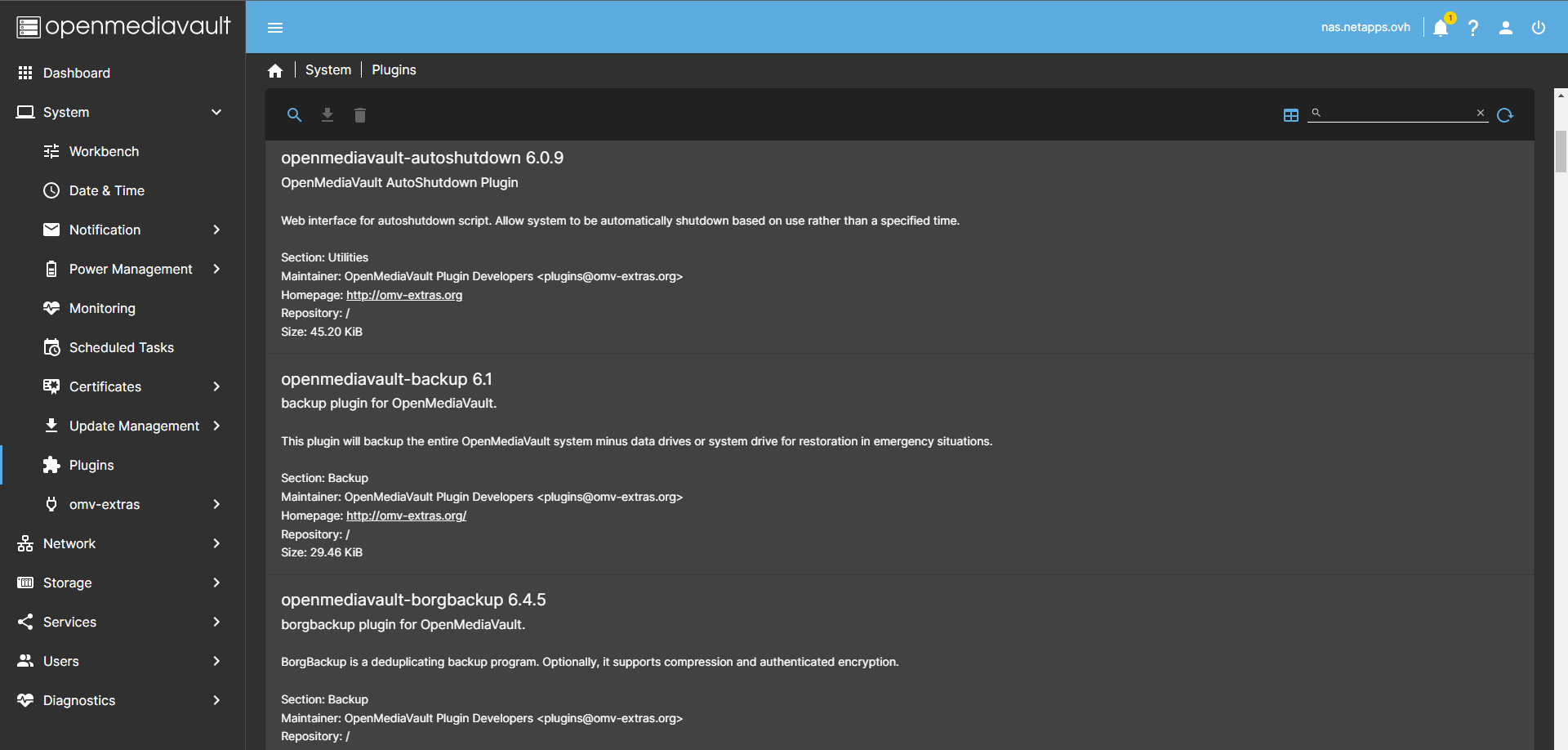Viewport: 1568px width, 750px height.
Task: Open Scheduled Tasks in sidebar
Action: point(122,347)
